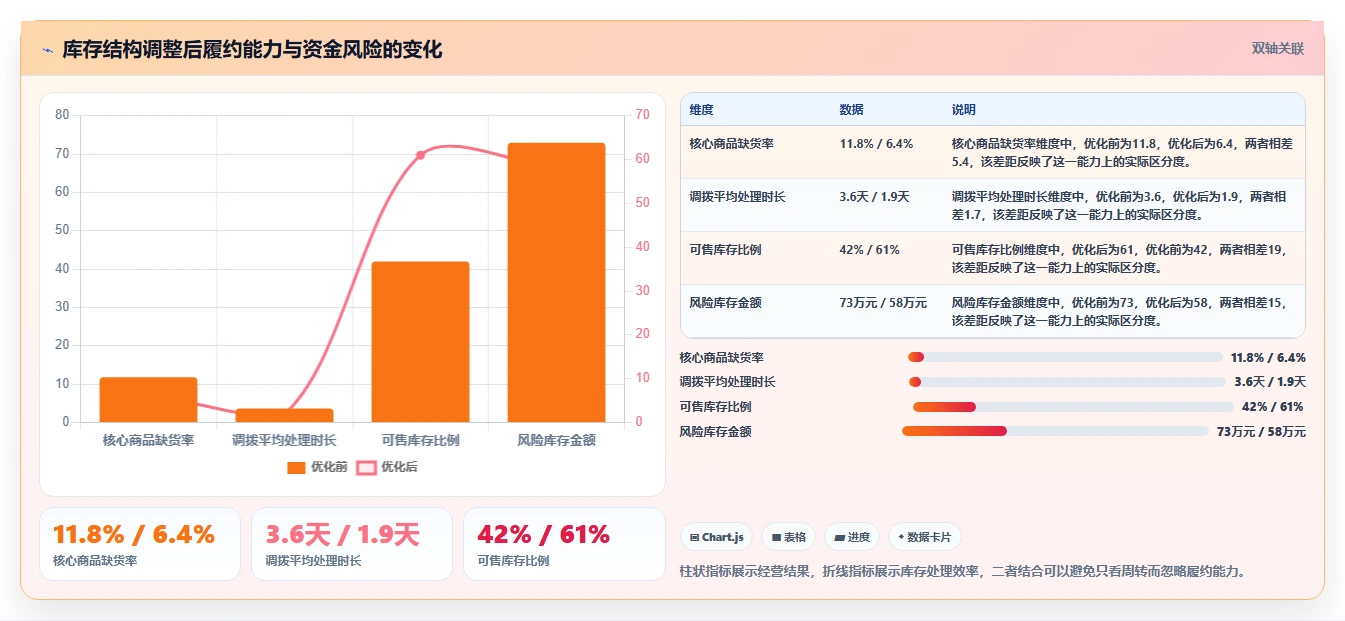
Task: Select the 进度 chip button
Action: (852, 537)
